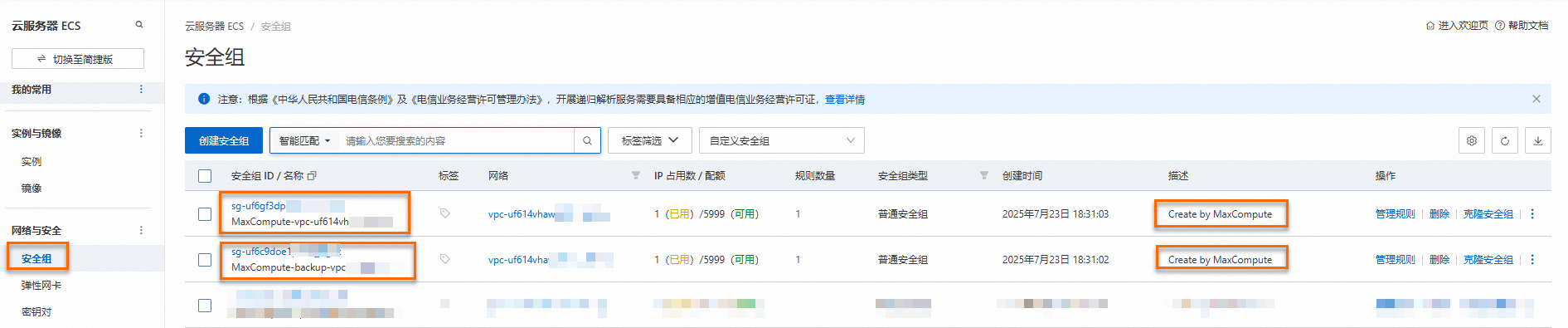Click the 创建安全组 button
Image resolution: width=1568 pixels, height=328 pixels.
(224, 140)
